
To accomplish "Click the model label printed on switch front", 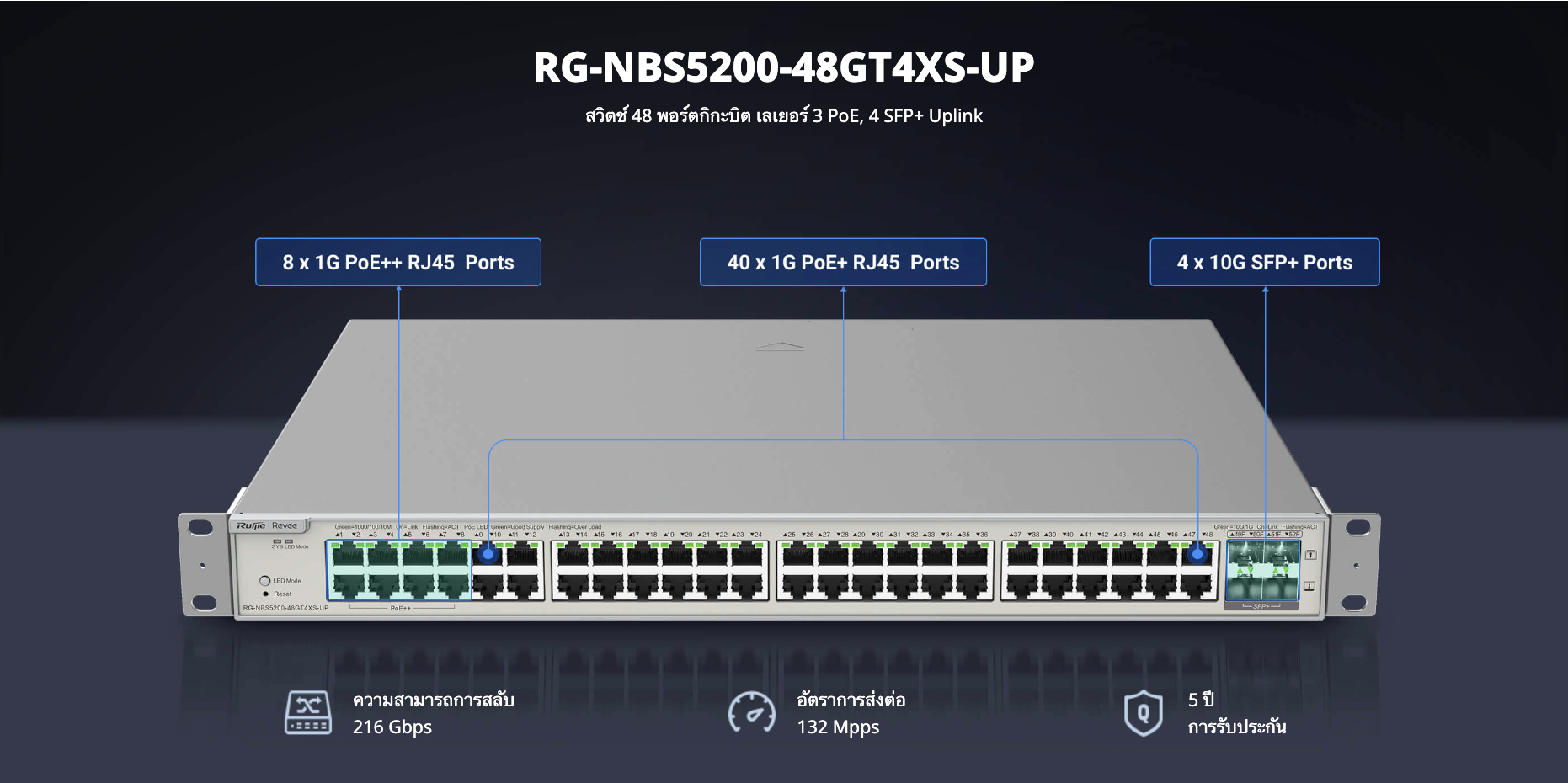I will (285, 608).
